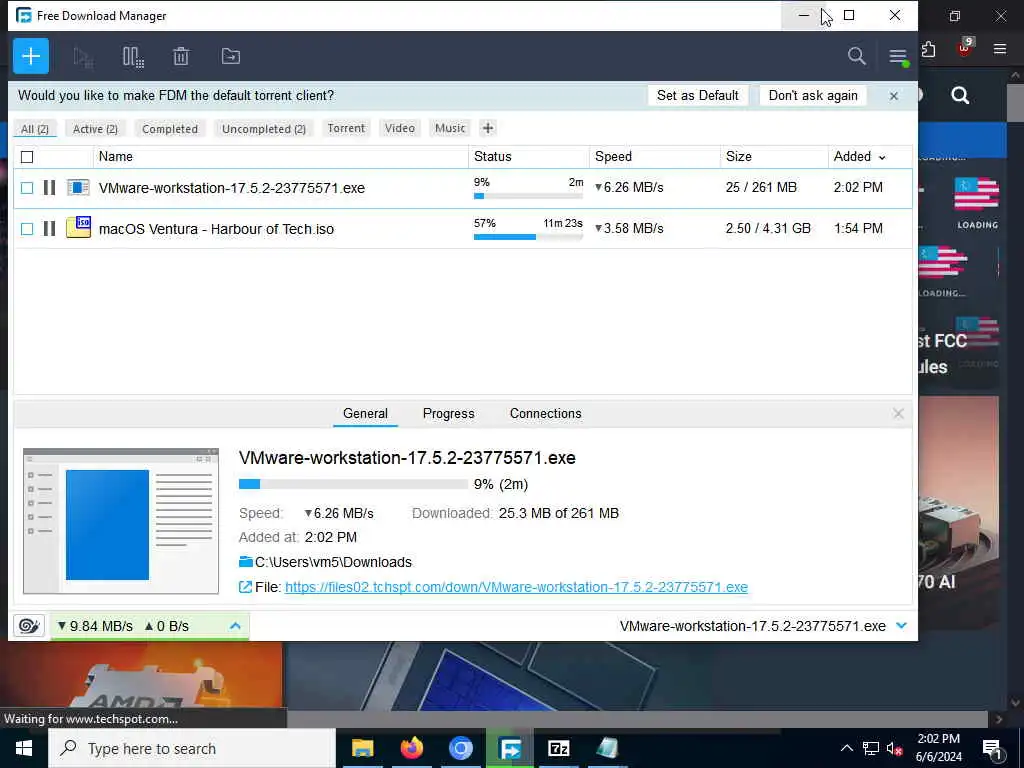Click the VMware row 9% progress bar

(528, 196)
